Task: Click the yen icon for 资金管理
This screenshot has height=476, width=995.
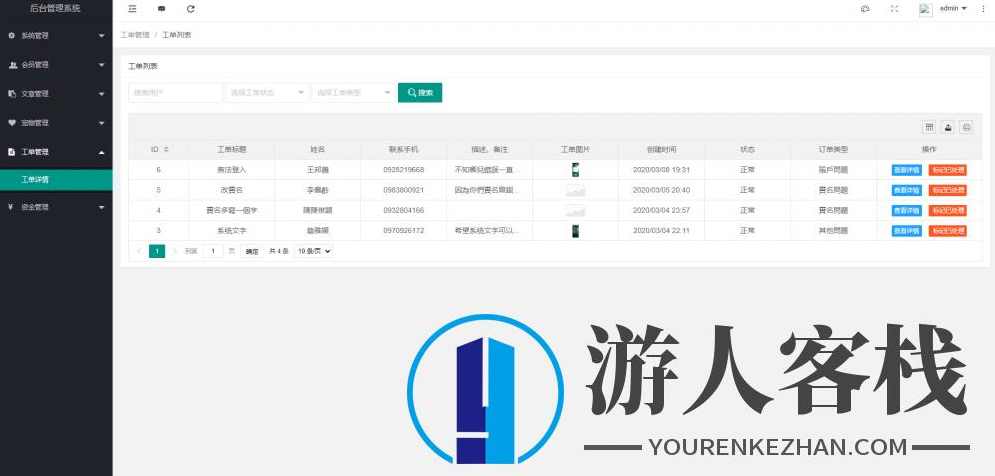Action: click(11, 207)
